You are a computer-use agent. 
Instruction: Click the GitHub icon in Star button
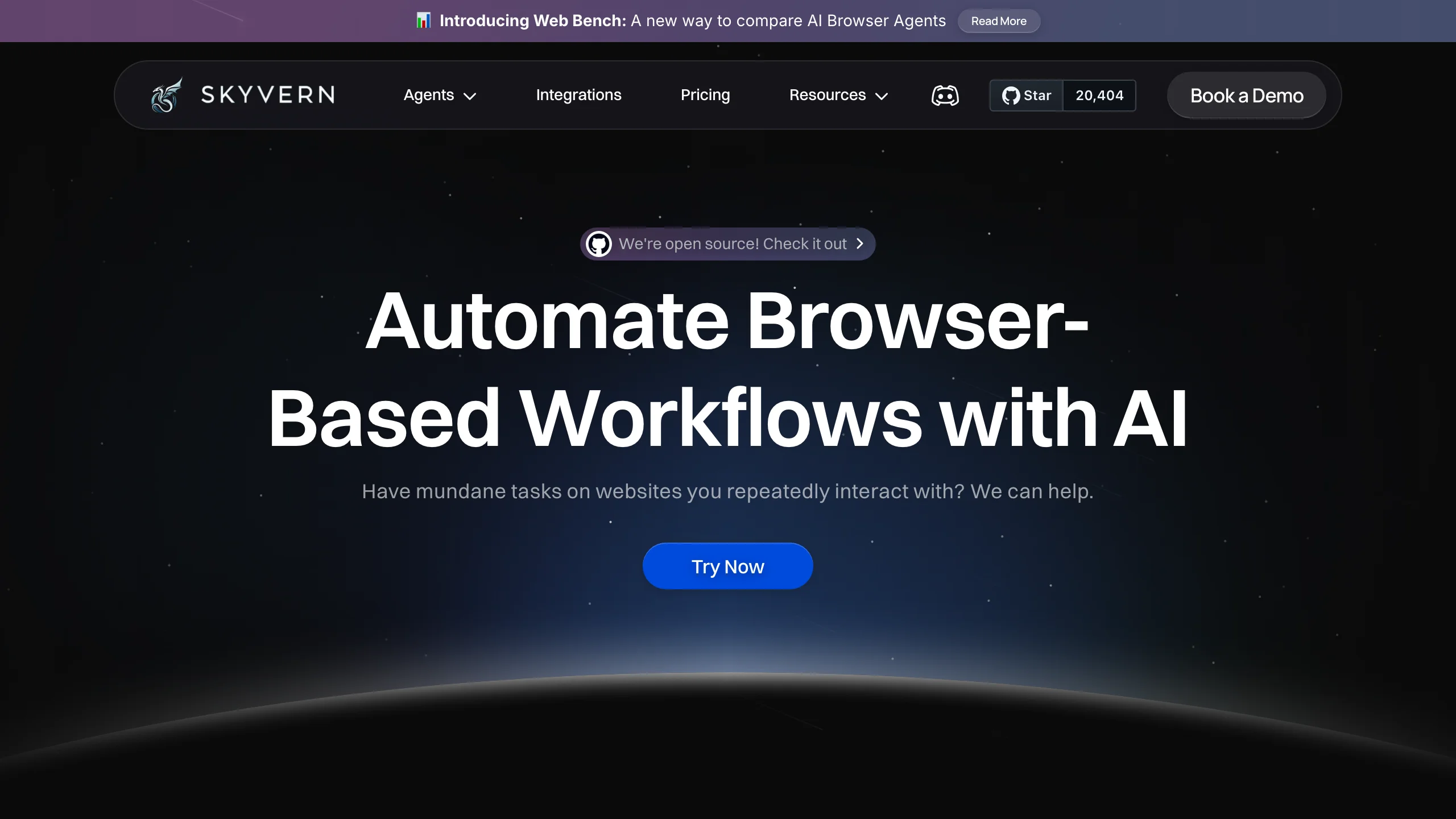coord(1011,96)
